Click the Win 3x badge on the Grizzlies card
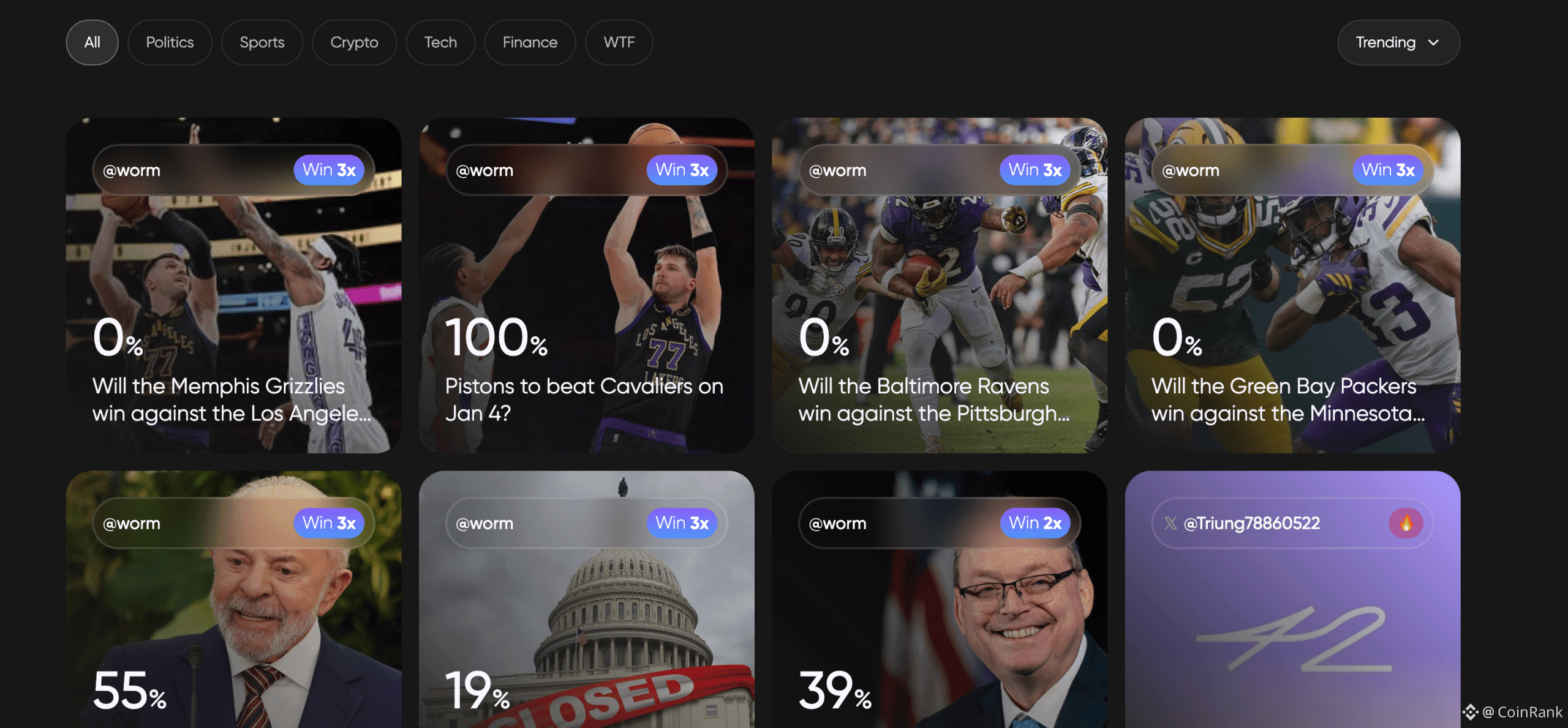The height and width of the screenshot is (728, 1568). pyautogui.click(x=329, y=170)
